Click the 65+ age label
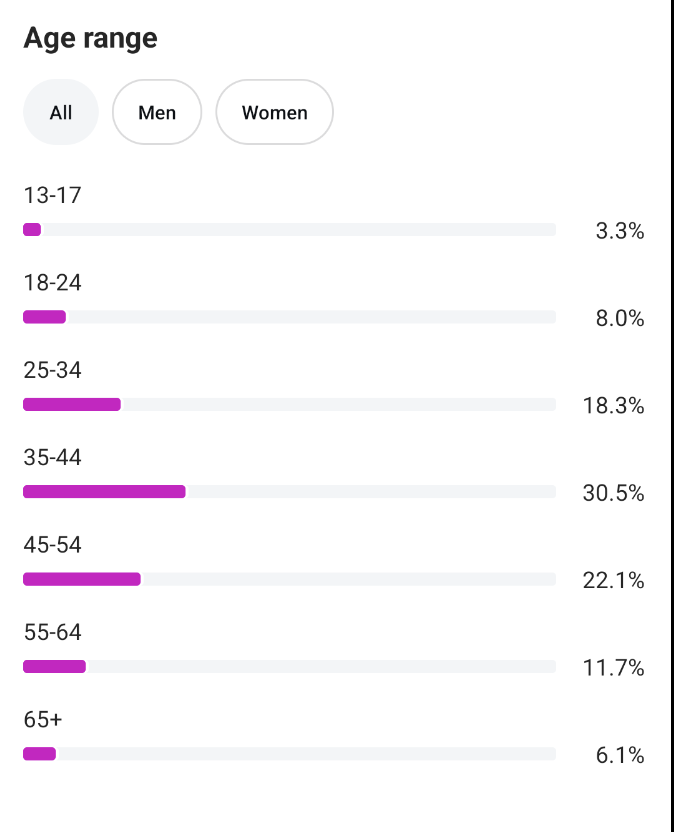Screen dimensions: 674x832 click(x=44, y=720)
